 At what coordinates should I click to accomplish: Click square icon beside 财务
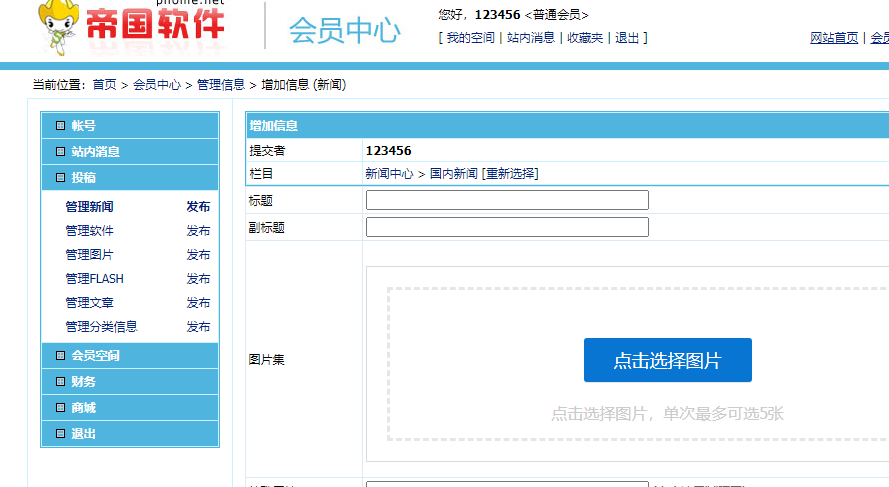point(61,382)
